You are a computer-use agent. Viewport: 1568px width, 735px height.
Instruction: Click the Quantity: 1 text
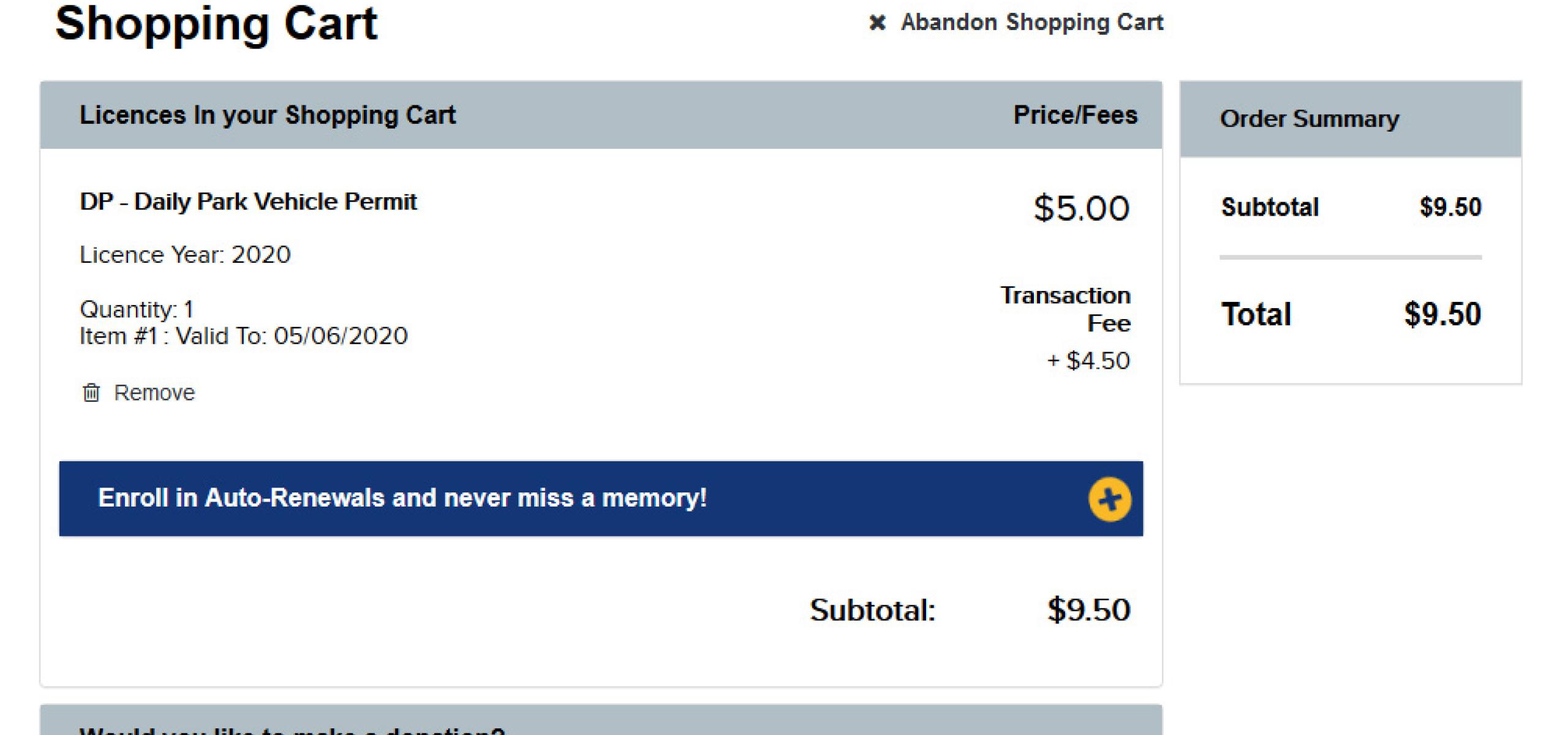tap(137, 309)
